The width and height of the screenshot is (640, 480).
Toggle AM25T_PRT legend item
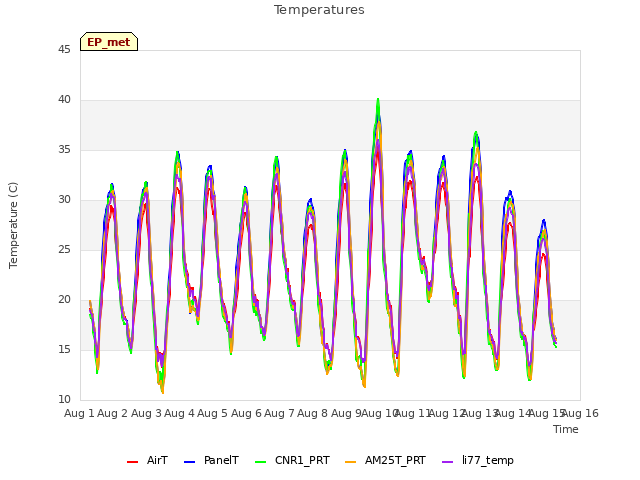pyautogui.click(x=385, y=461)
